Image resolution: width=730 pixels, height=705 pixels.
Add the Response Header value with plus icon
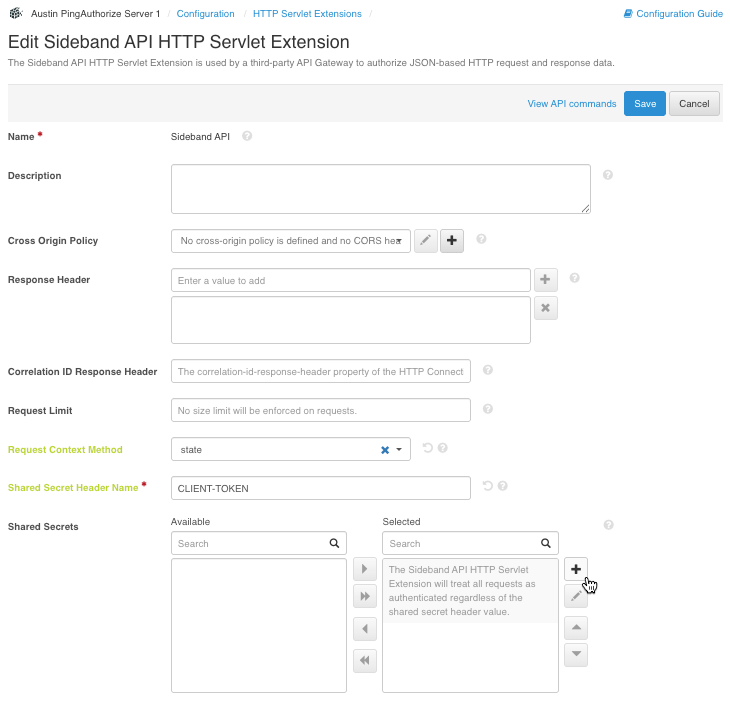[x=545, y=280]
